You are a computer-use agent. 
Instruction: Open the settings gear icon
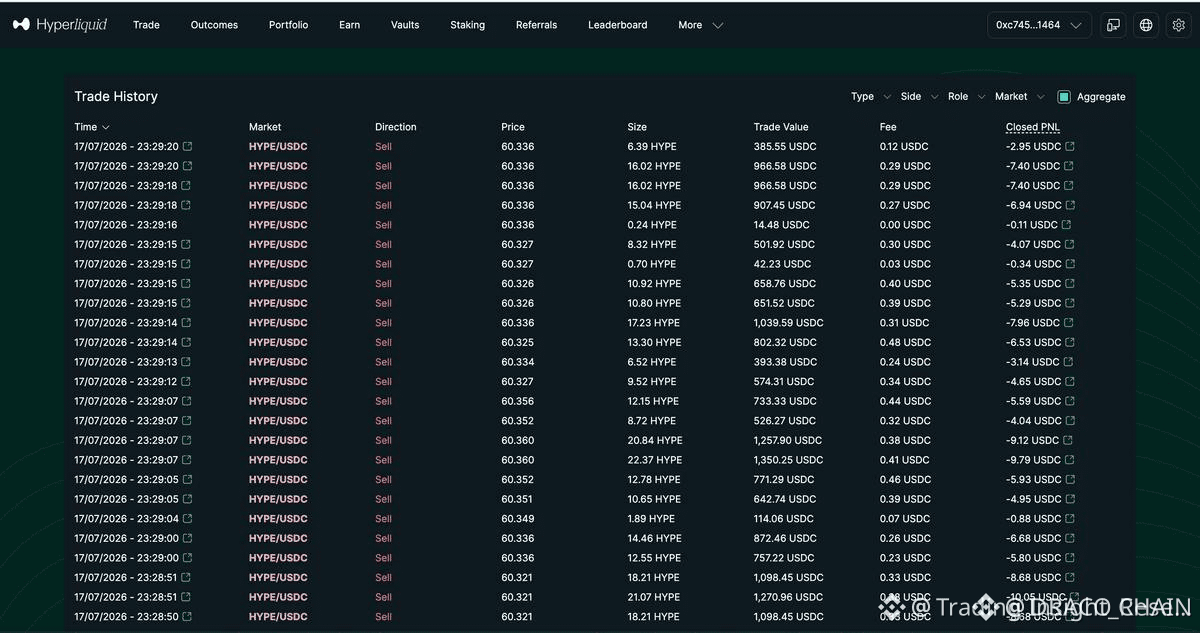[x=1178, y=25]
